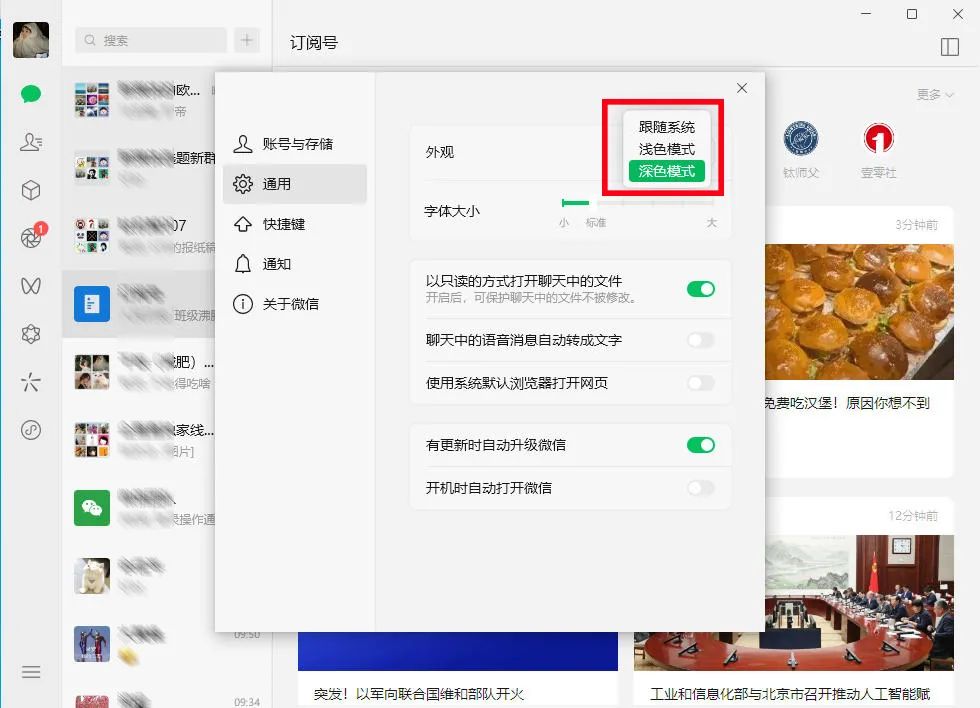Open the 通用 settings tab
Screen dimensions: 980x708
click(x=294, y=184)
